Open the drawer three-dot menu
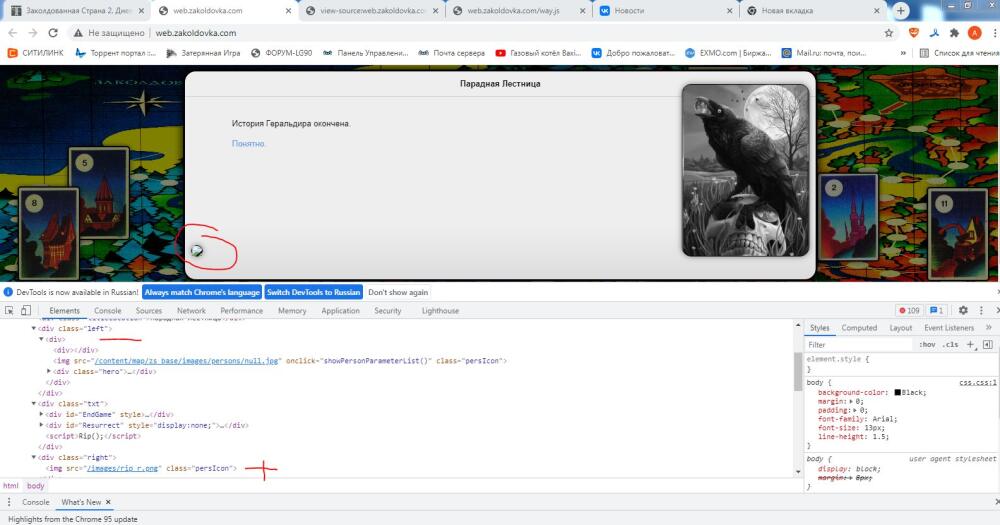1000x525 pixels. click(9, 502)
